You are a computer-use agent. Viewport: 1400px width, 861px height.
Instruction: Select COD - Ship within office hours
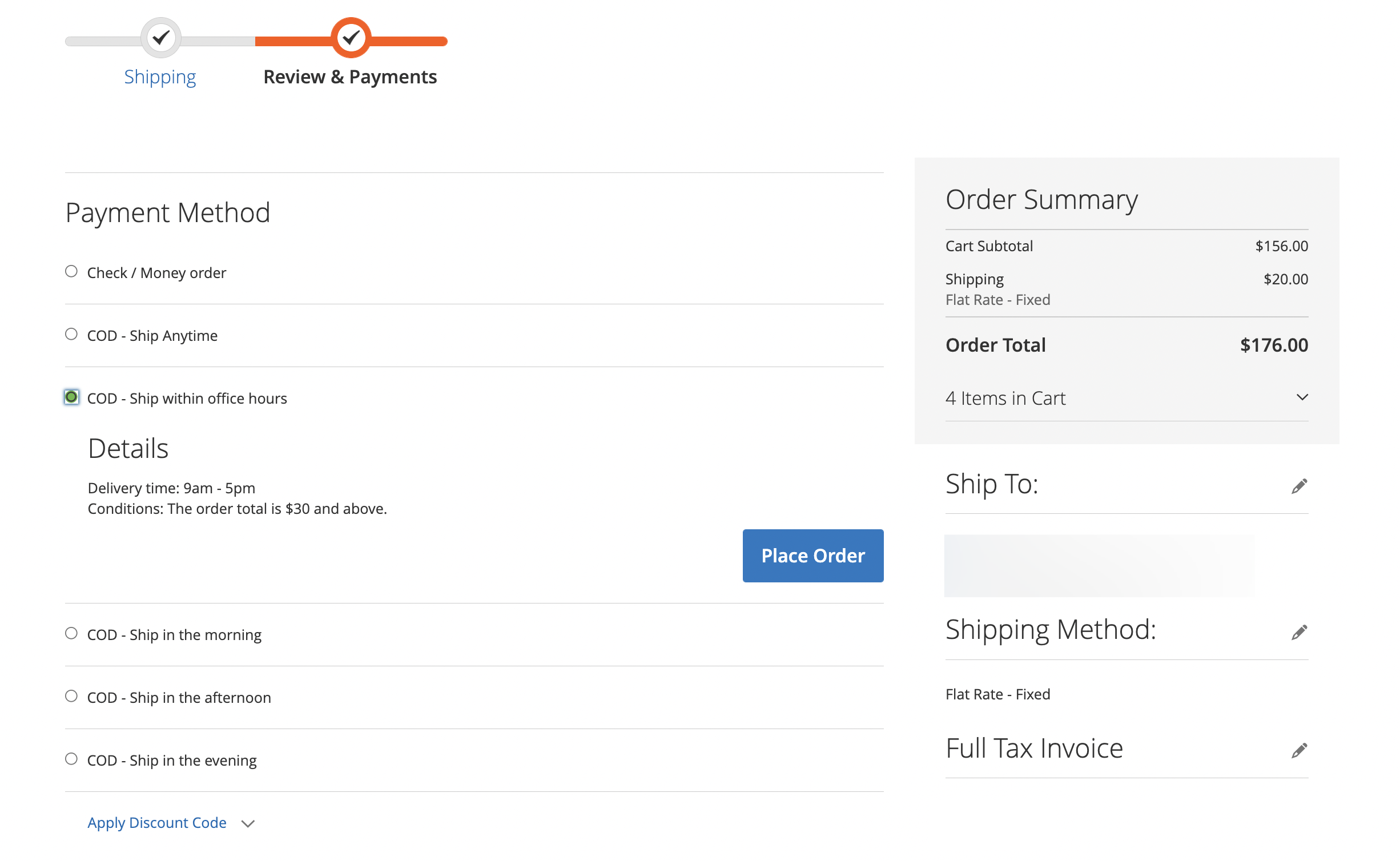[x=71, y=397]
